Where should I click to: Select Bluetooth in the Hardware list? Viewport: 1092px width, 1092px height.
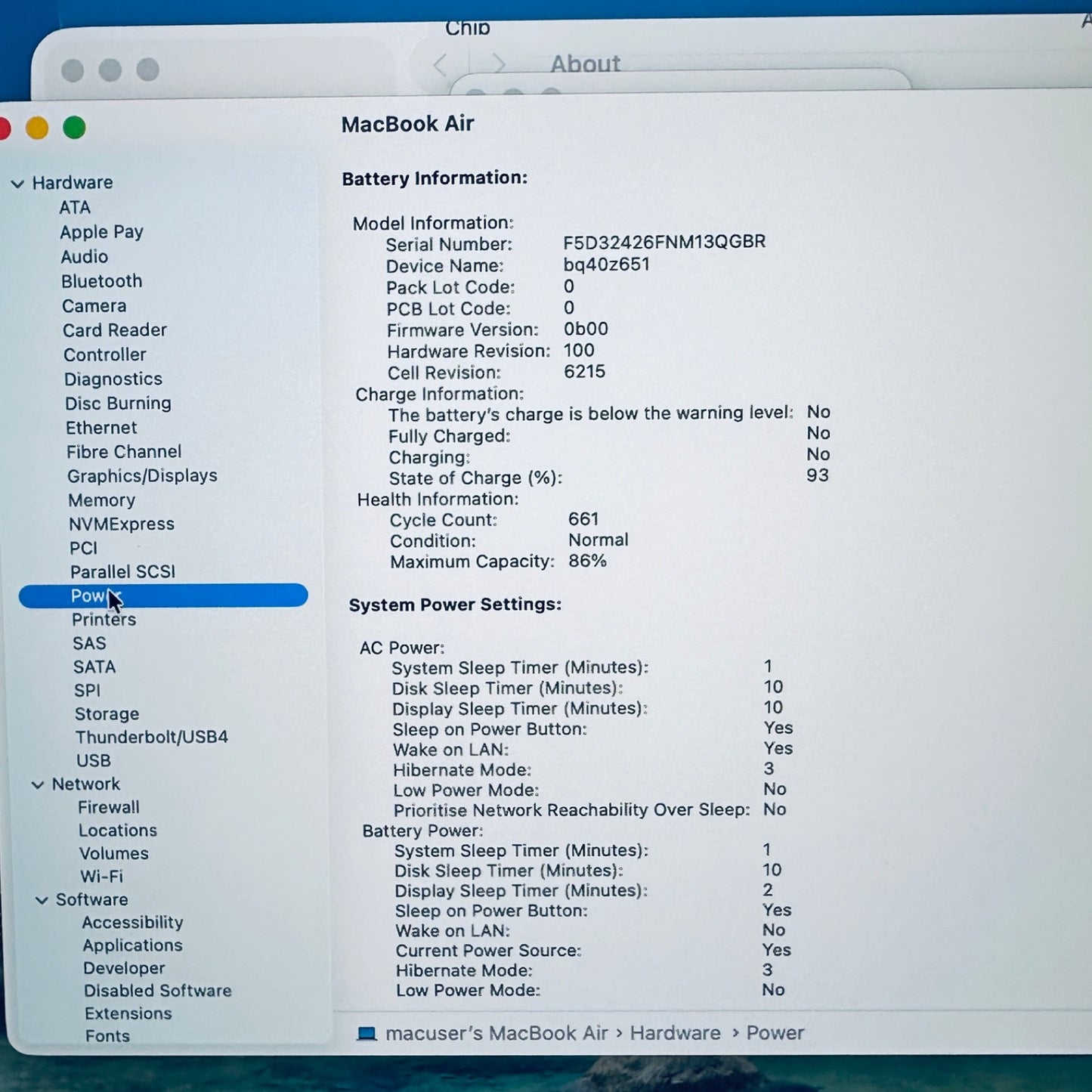101,281
